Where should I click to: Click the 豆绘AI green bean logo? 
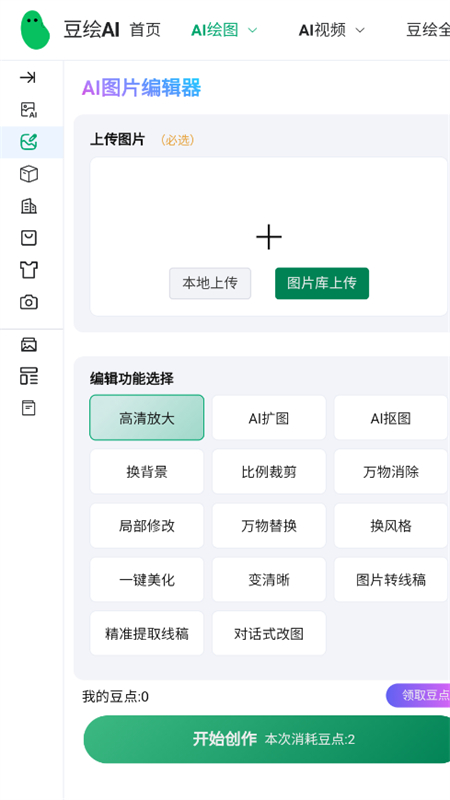click(35, 30)
